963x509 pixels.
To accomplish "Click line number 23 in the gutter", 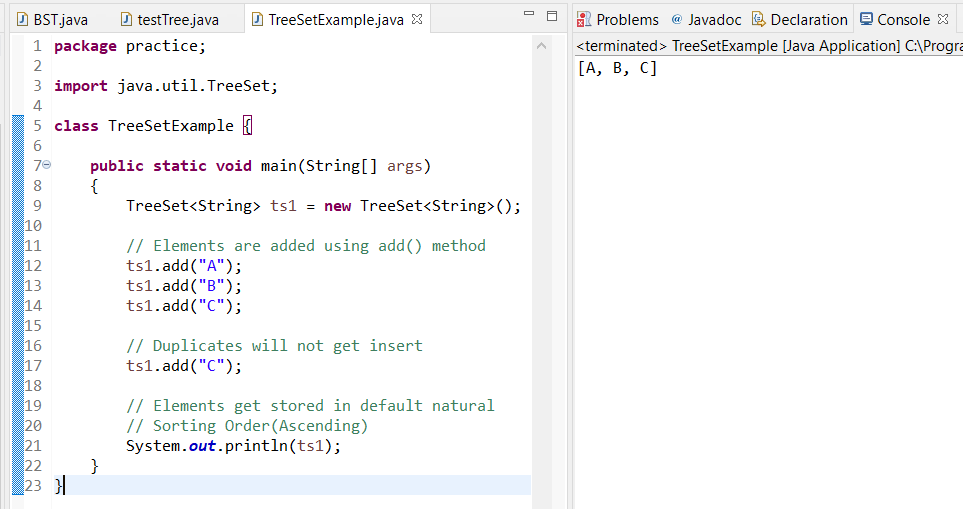I will pyautogui.click(x=33, y=486).
